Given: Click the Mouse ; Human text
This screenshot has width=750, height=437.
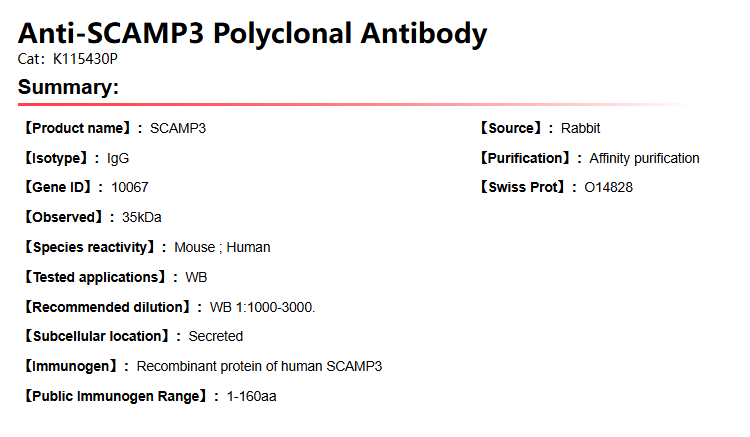Looking at the screenshot, I should click(x=222, y=247).
